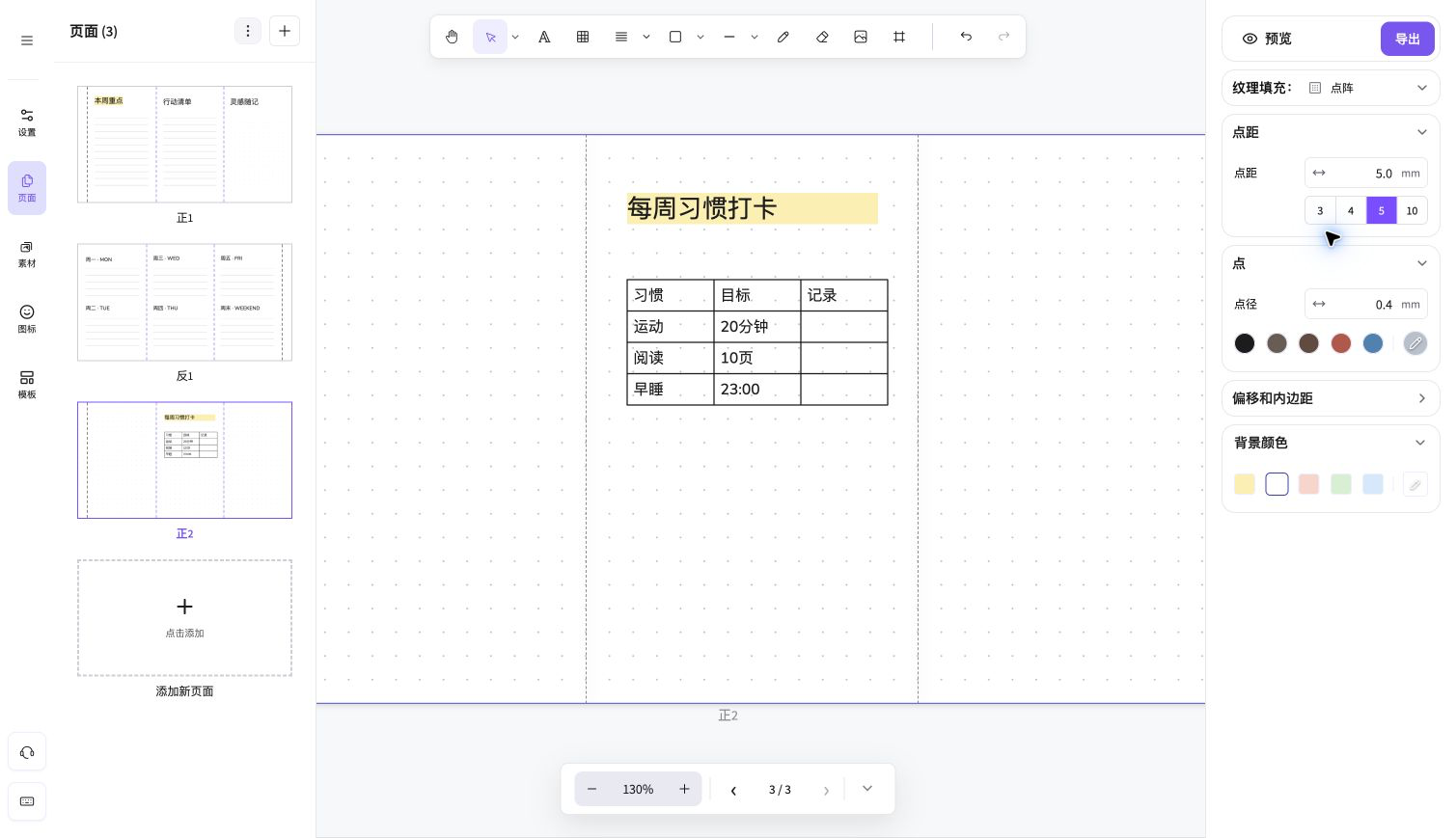Open custom background color picker
This screenshot has height=838, width=1456.
1415,484
